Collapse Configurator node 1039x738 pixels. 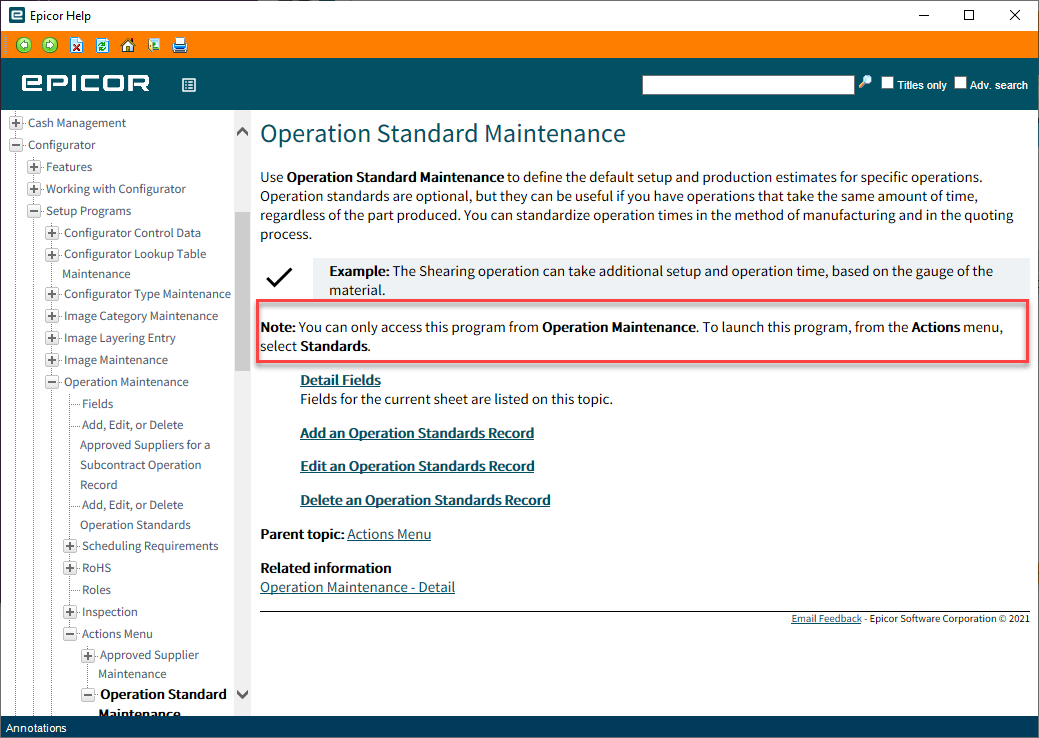(16, 145)
